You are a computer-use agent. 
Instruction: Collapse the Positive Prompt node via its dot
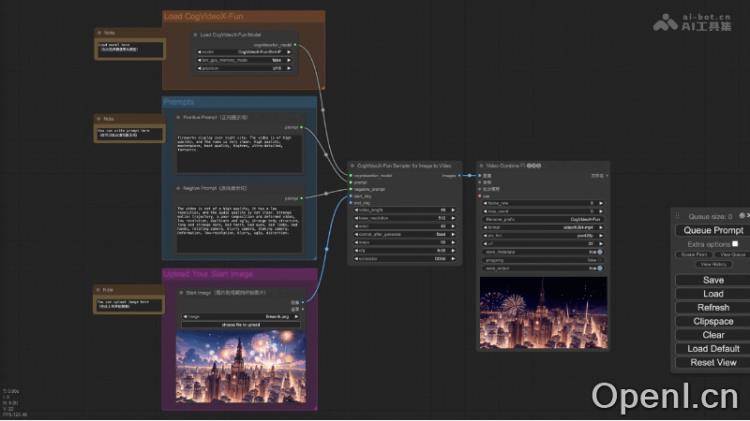177,117
